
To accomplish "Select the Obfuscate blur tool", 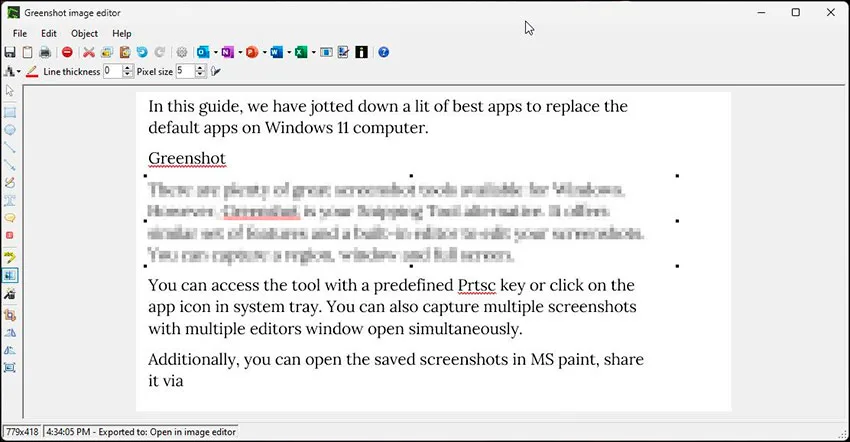I will (10, 276).
